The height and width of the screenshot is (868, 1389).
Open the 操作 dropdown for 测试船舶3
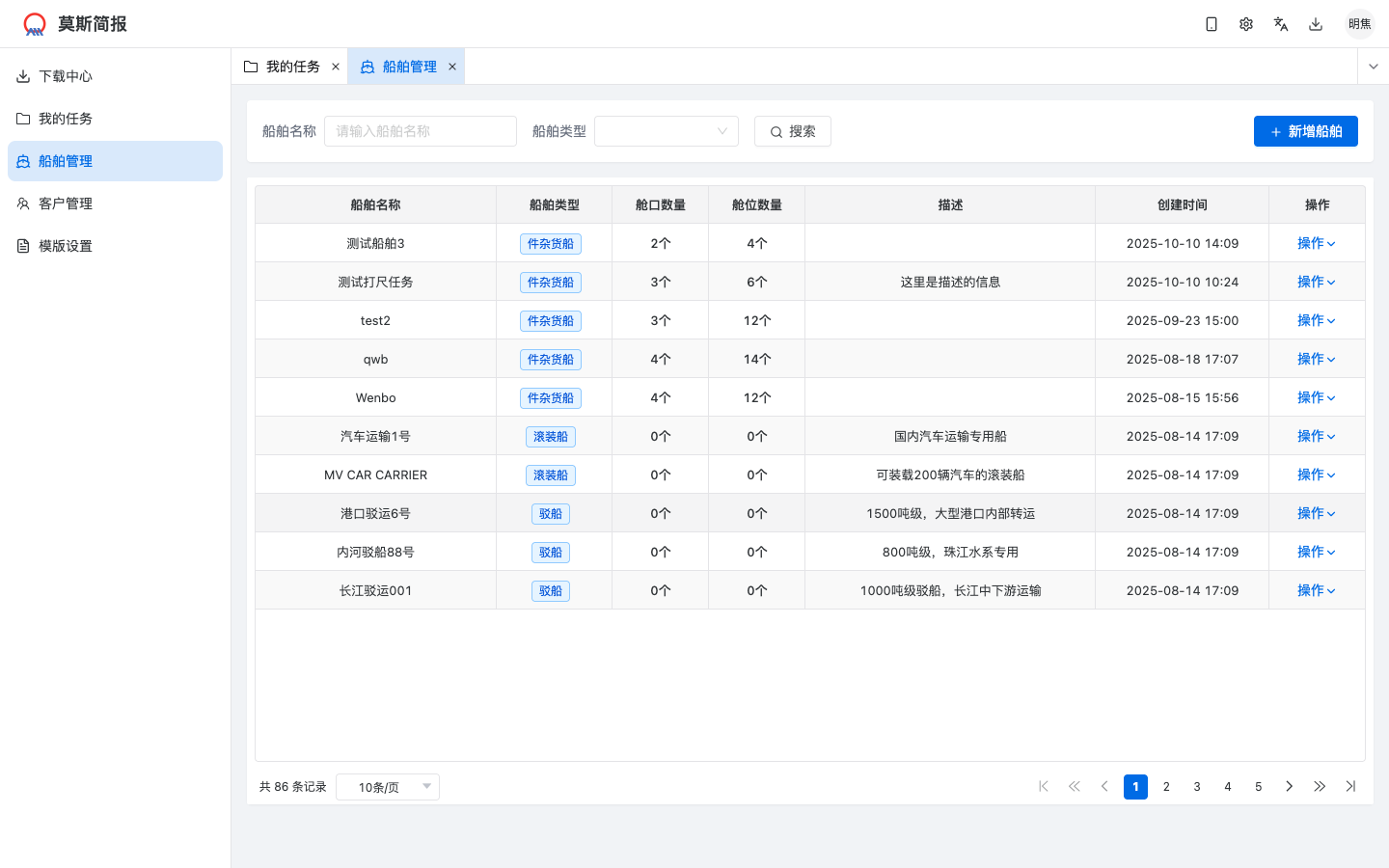point(1317,243)
